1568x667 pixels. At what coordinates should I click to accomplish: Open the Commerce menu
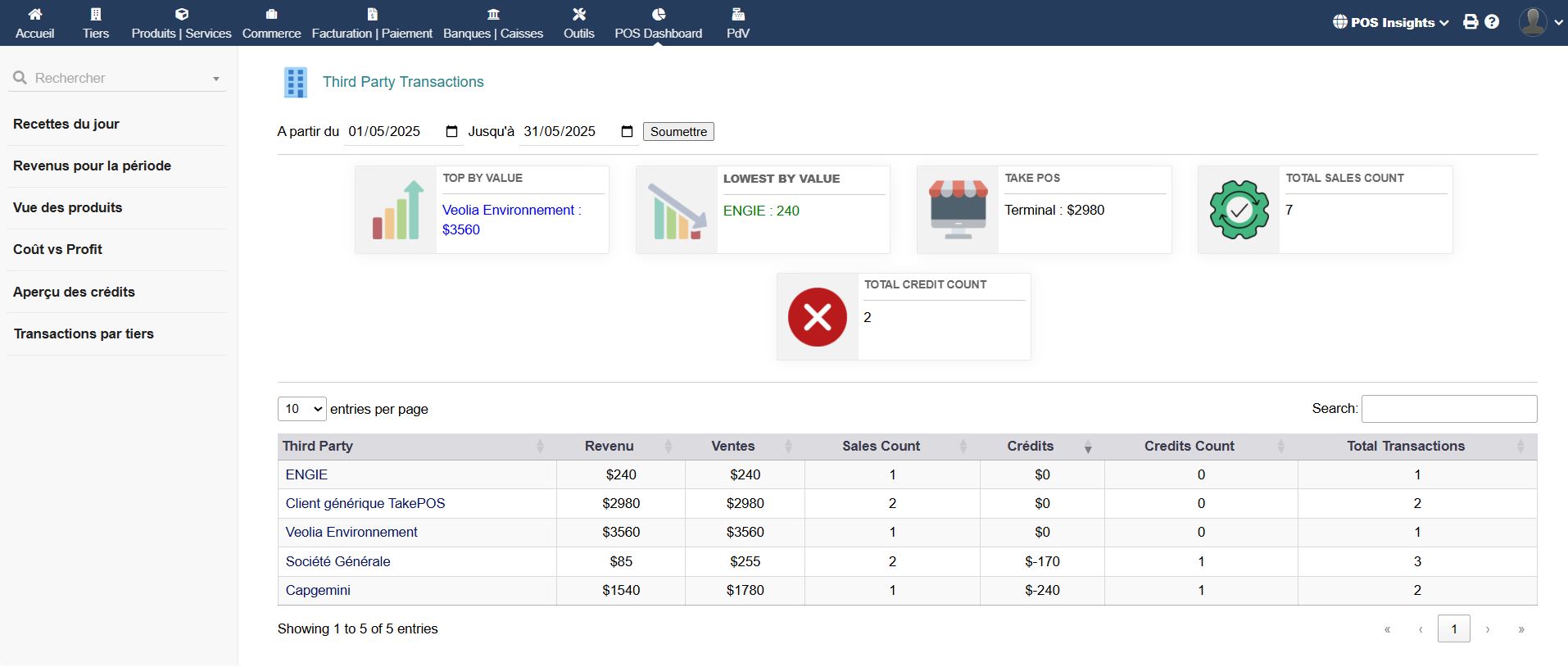(271, 23)
